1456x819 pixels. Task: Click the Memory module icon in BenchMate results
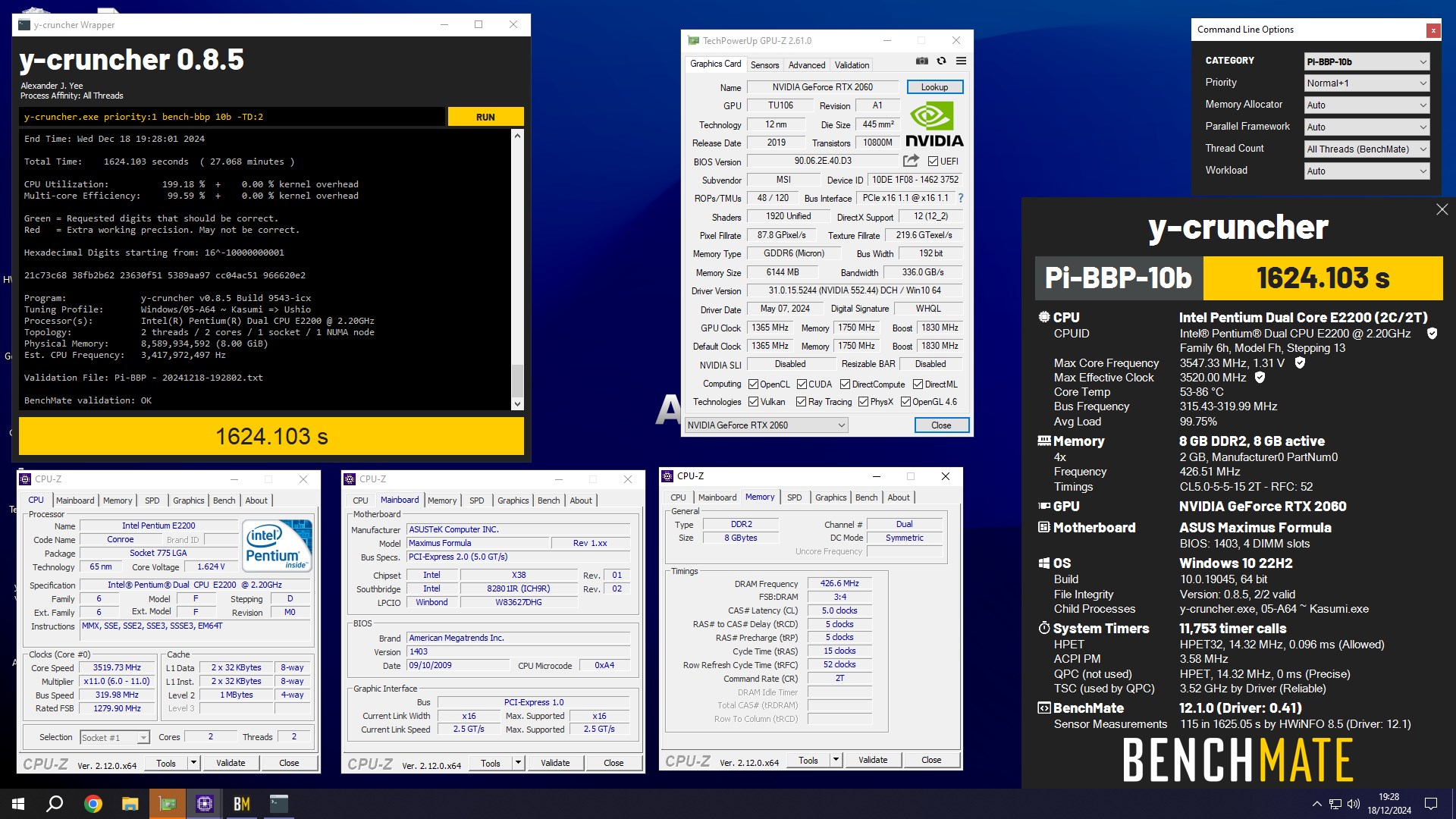[1044, 441]
